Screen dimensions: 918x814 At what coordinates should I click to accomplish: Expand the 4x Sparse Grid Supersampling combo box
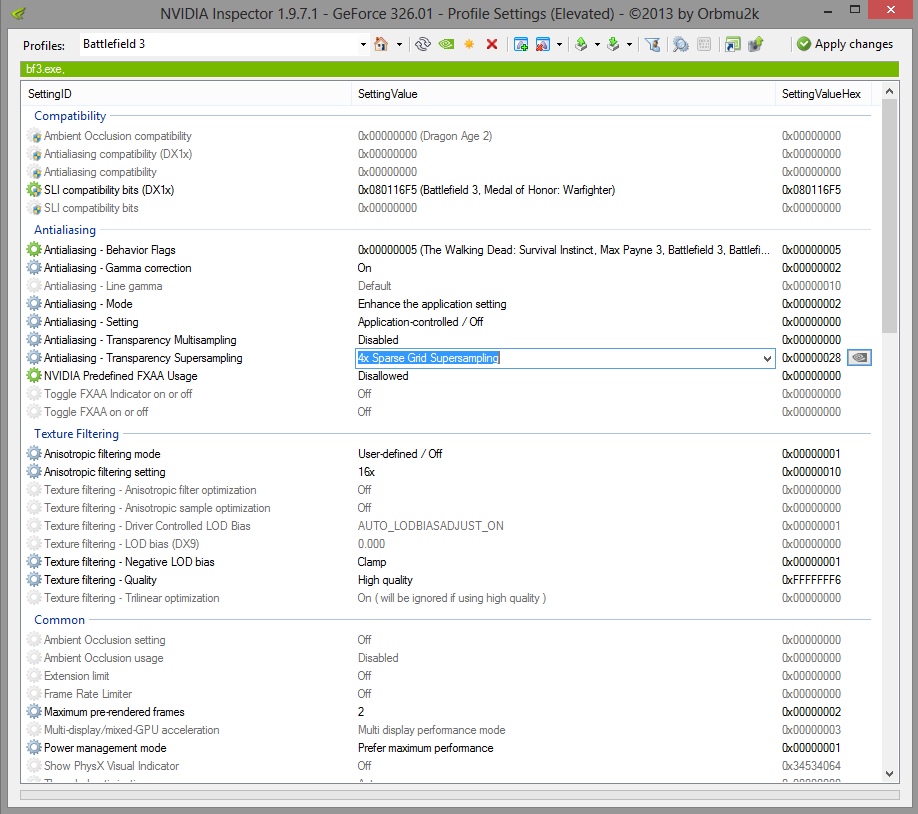(x=767, y=358)
